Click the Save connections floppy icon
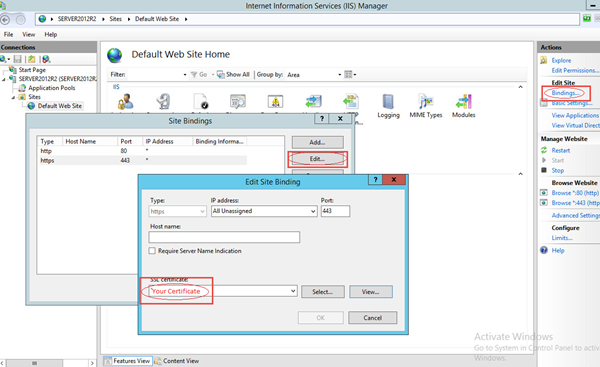This screenshot has width=600, height=367. click(18, 59)
